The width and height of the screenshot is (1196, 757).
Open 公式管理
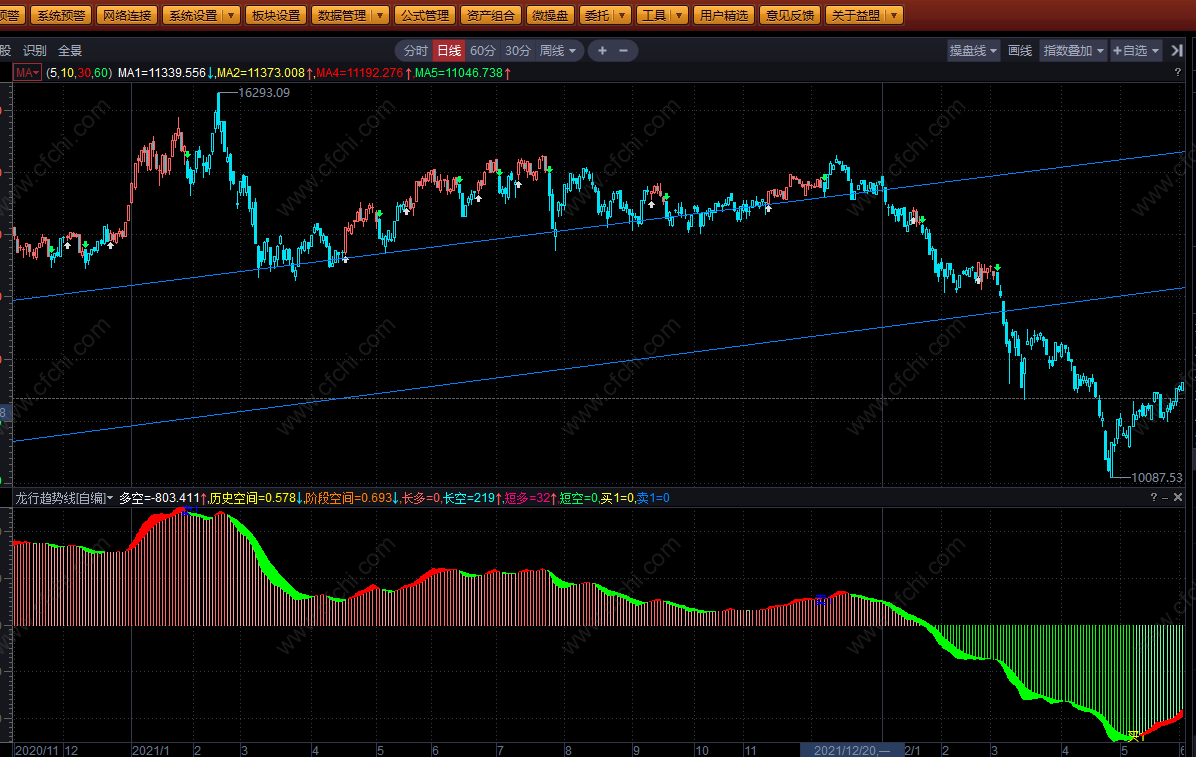pyautogui.click(x=426, y=15)
